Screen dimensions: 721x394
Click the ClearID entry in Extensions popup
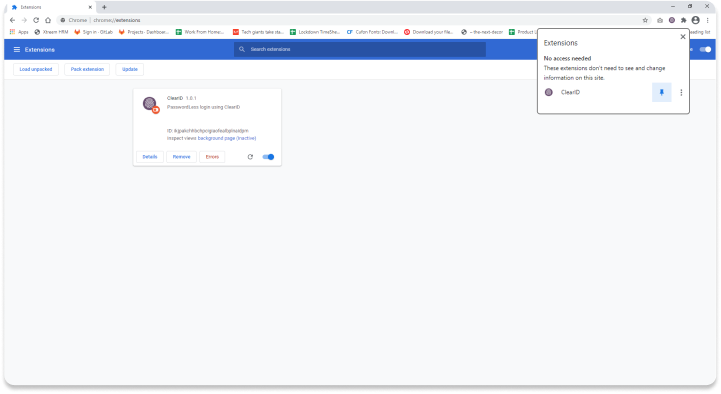click(570, 92)
